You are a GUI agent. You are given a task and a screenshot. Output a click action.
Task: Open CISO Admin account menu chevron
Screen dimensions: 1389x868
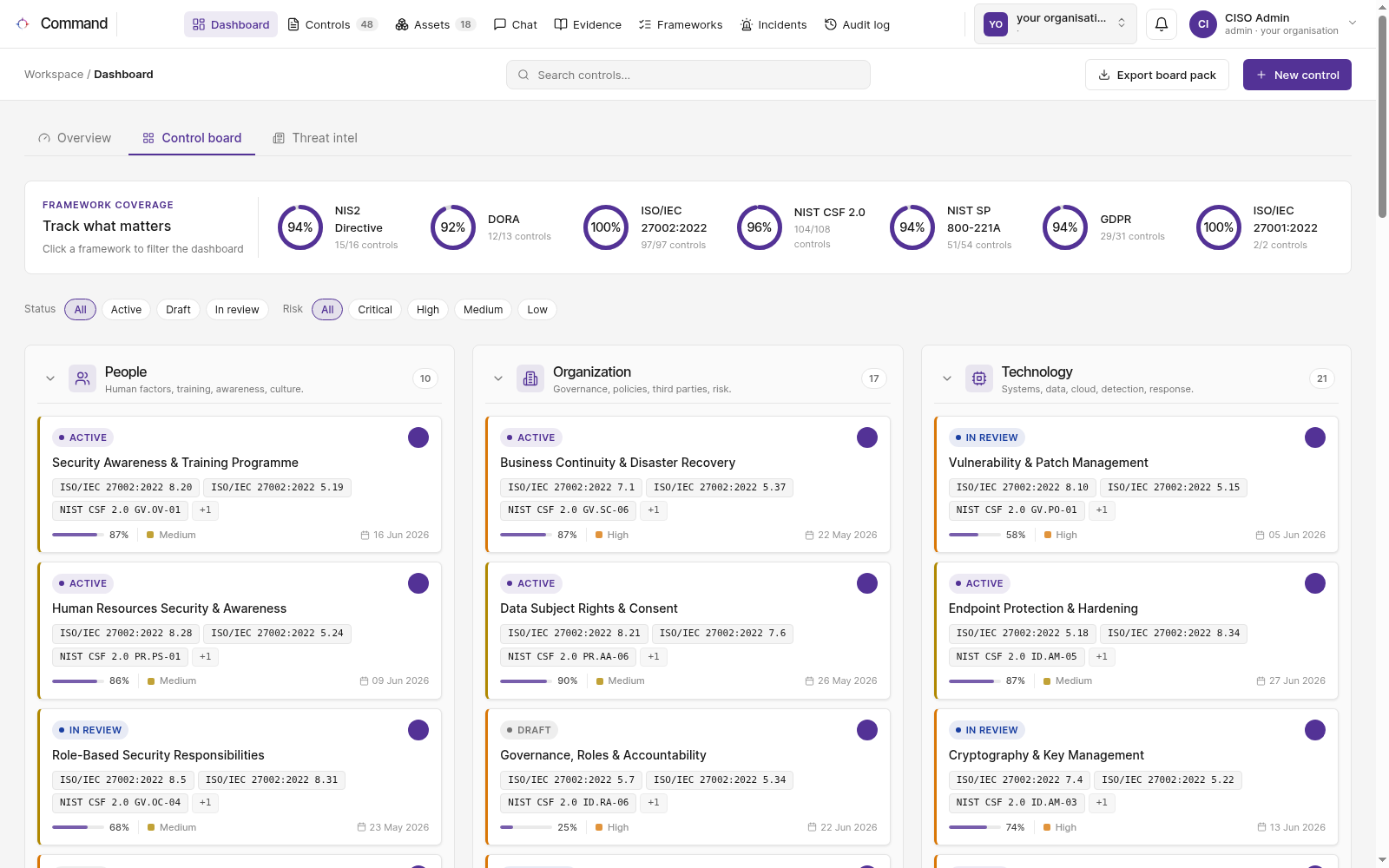[1353, 23]
